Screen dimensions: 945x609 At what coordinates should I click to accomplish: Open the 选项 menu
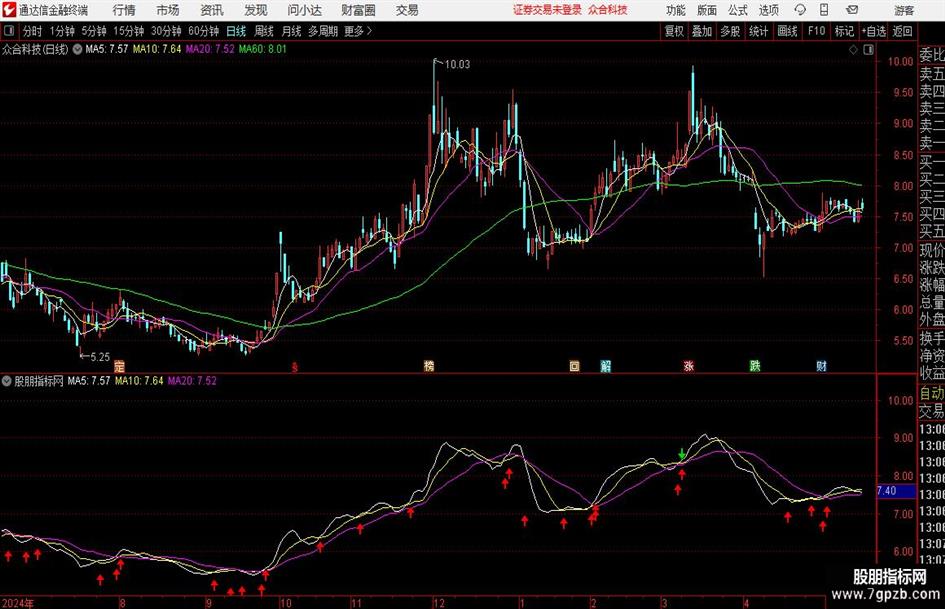pos(768,10)
